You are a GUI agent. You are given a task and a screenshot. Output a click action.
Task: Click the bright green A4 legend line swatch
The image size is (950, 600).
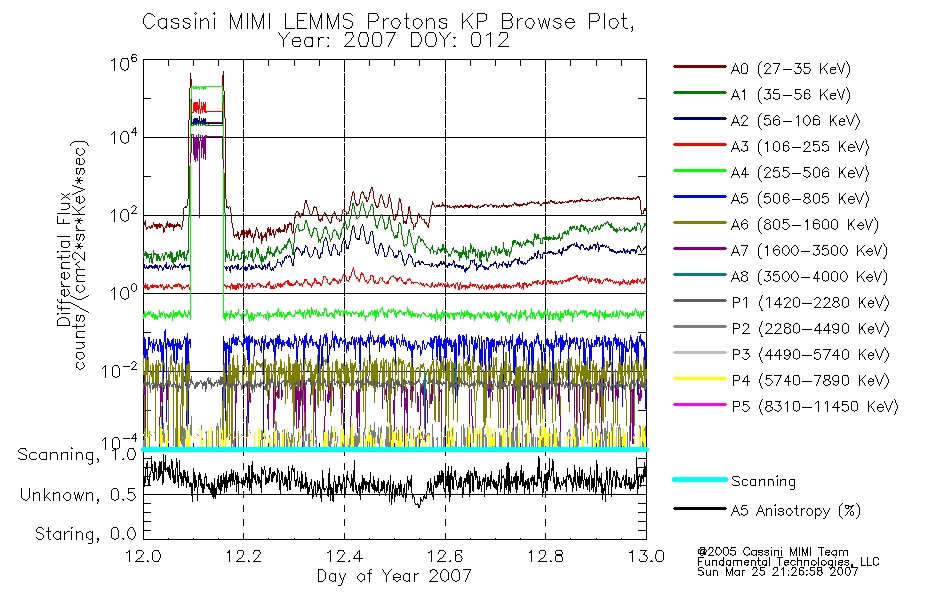click(699, 171)
